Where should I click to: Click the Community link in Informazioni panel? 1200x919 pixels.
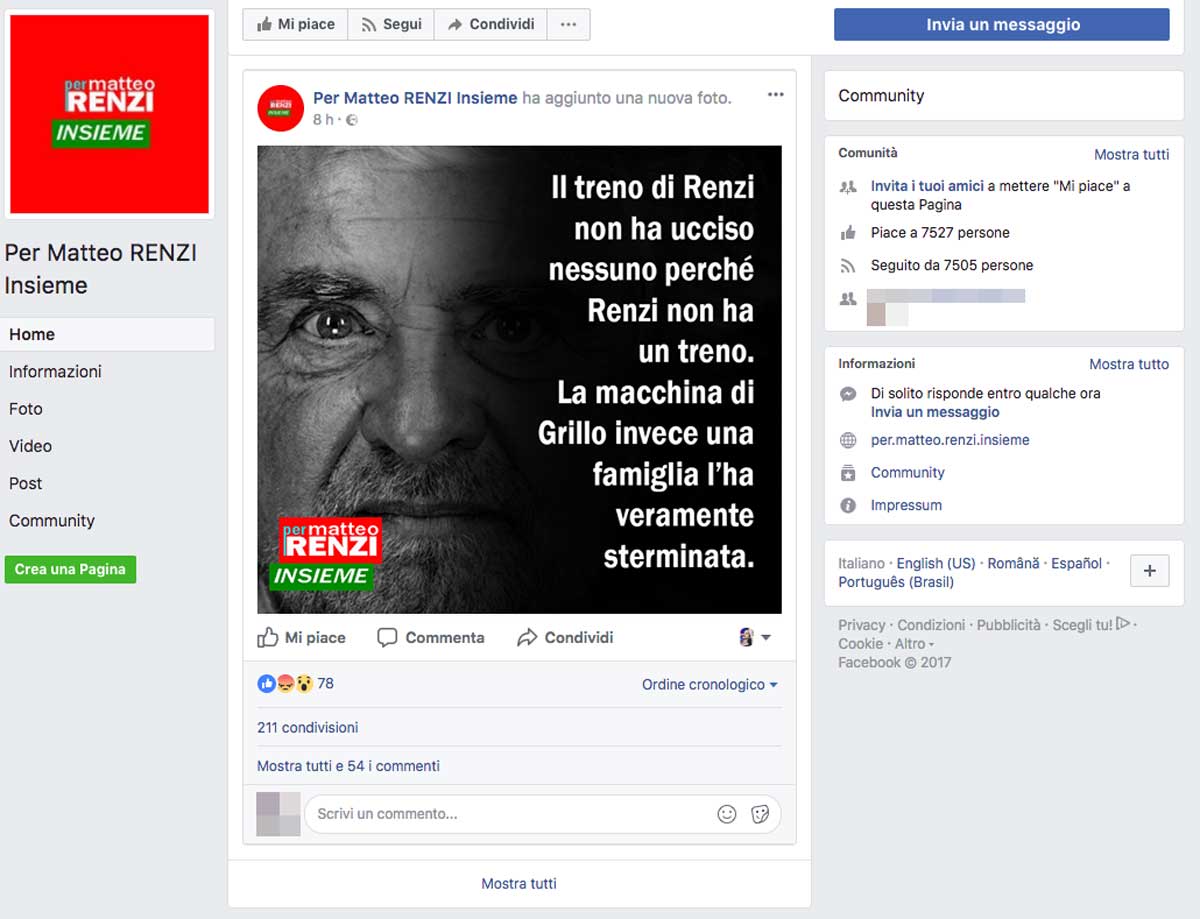coord(907,472)
